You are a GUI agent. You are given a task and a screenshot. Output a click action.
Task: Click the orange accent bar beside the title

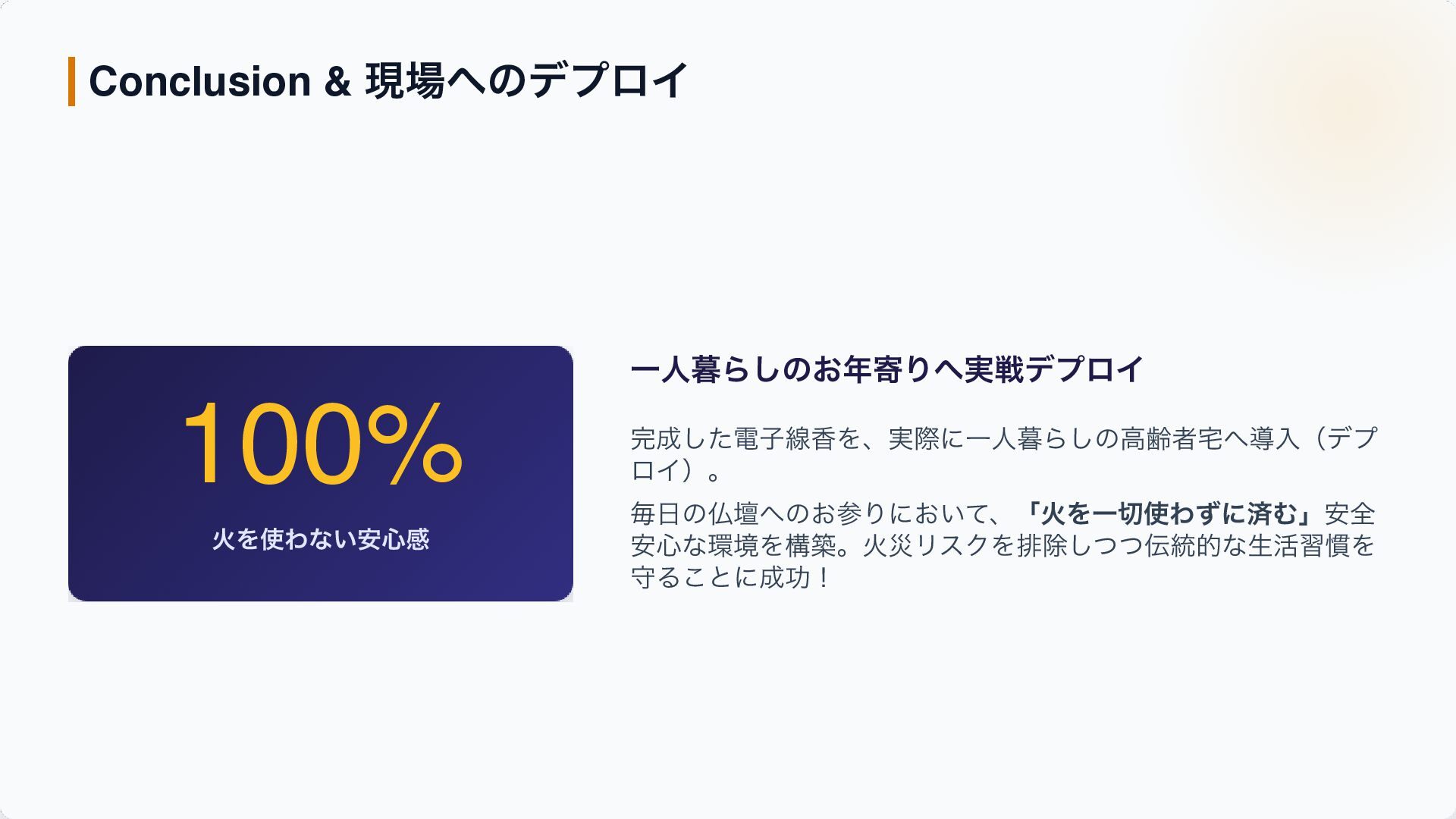pos(71,81)
